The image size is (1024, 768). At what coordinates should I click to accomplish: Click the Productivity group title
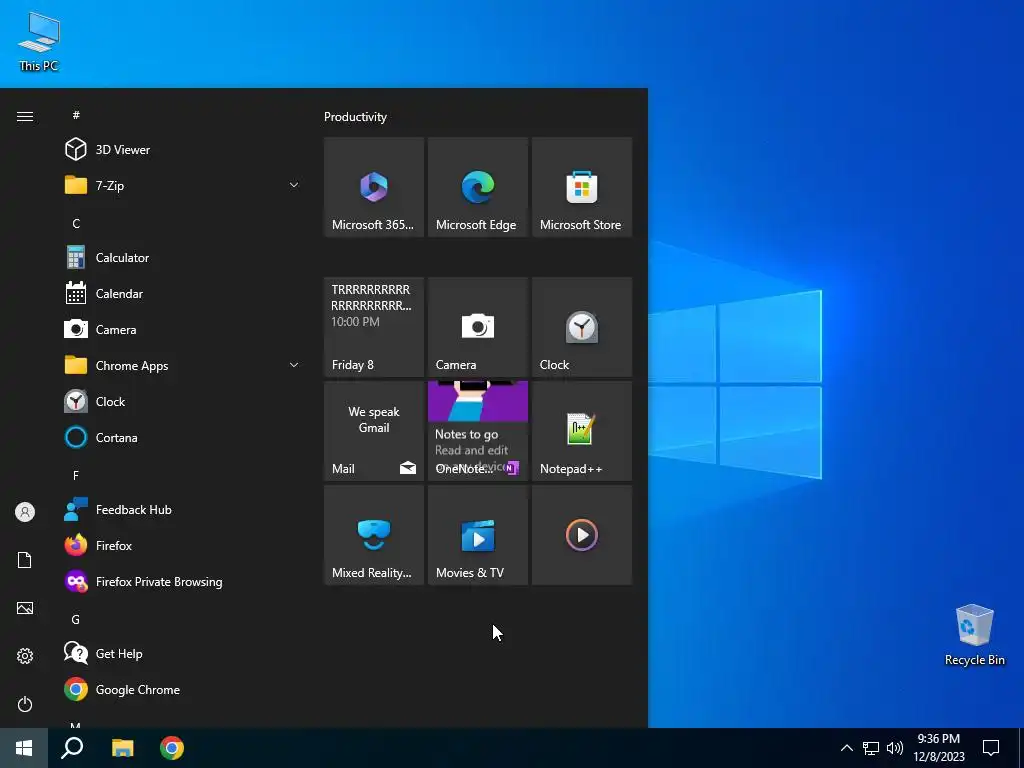(355, 117)
